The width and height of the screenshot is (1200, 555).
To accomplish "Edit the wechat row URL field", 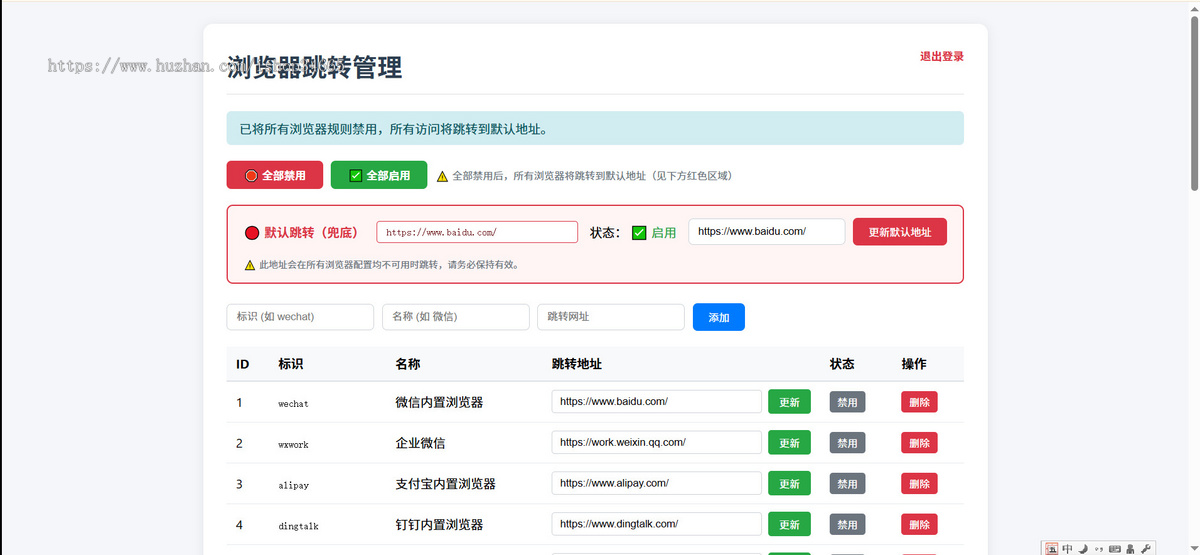I will pyautogui.click(x=657, y=401).
